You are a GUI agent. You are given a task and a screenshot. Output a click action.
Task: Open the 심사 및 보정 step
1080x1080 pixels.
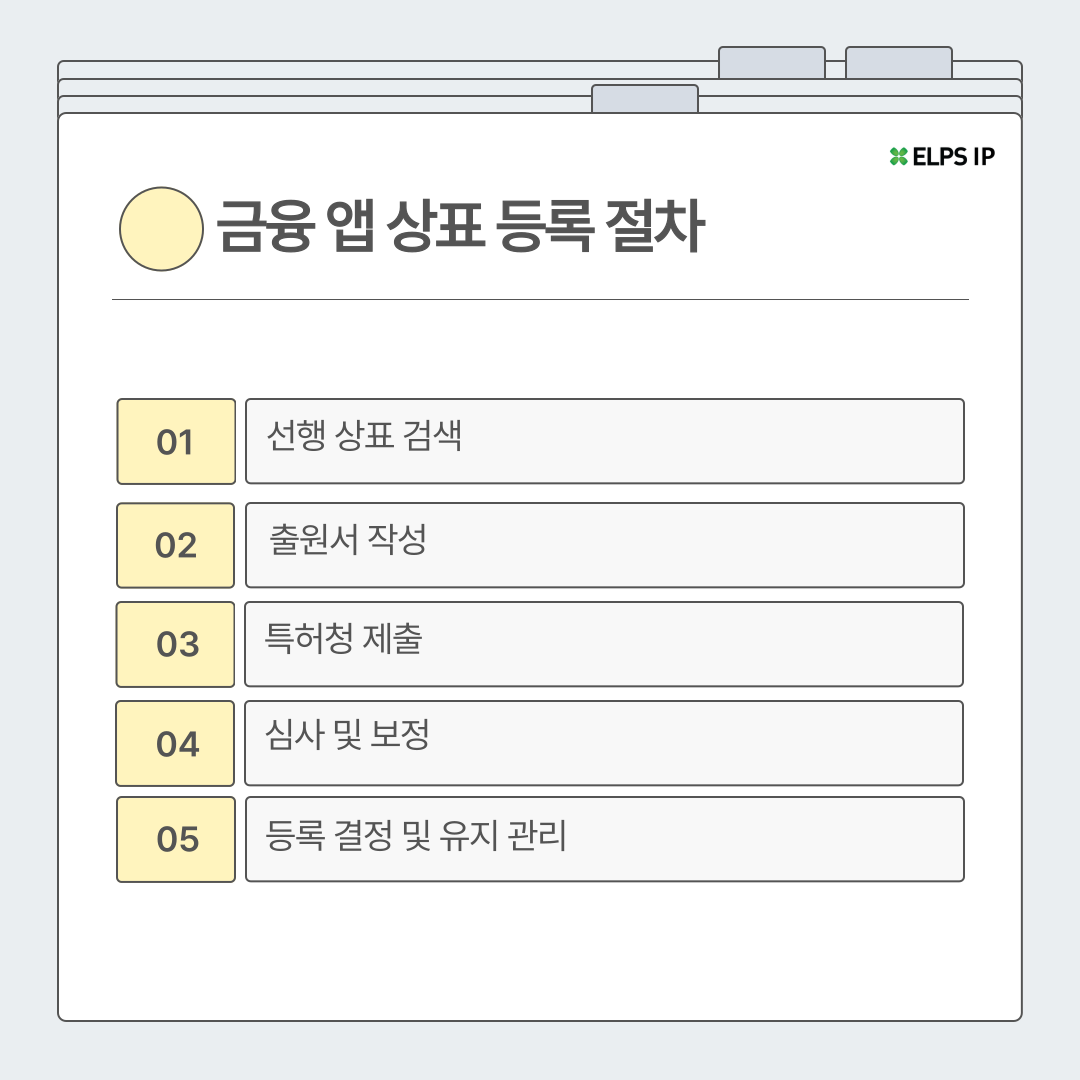[604, 743]
